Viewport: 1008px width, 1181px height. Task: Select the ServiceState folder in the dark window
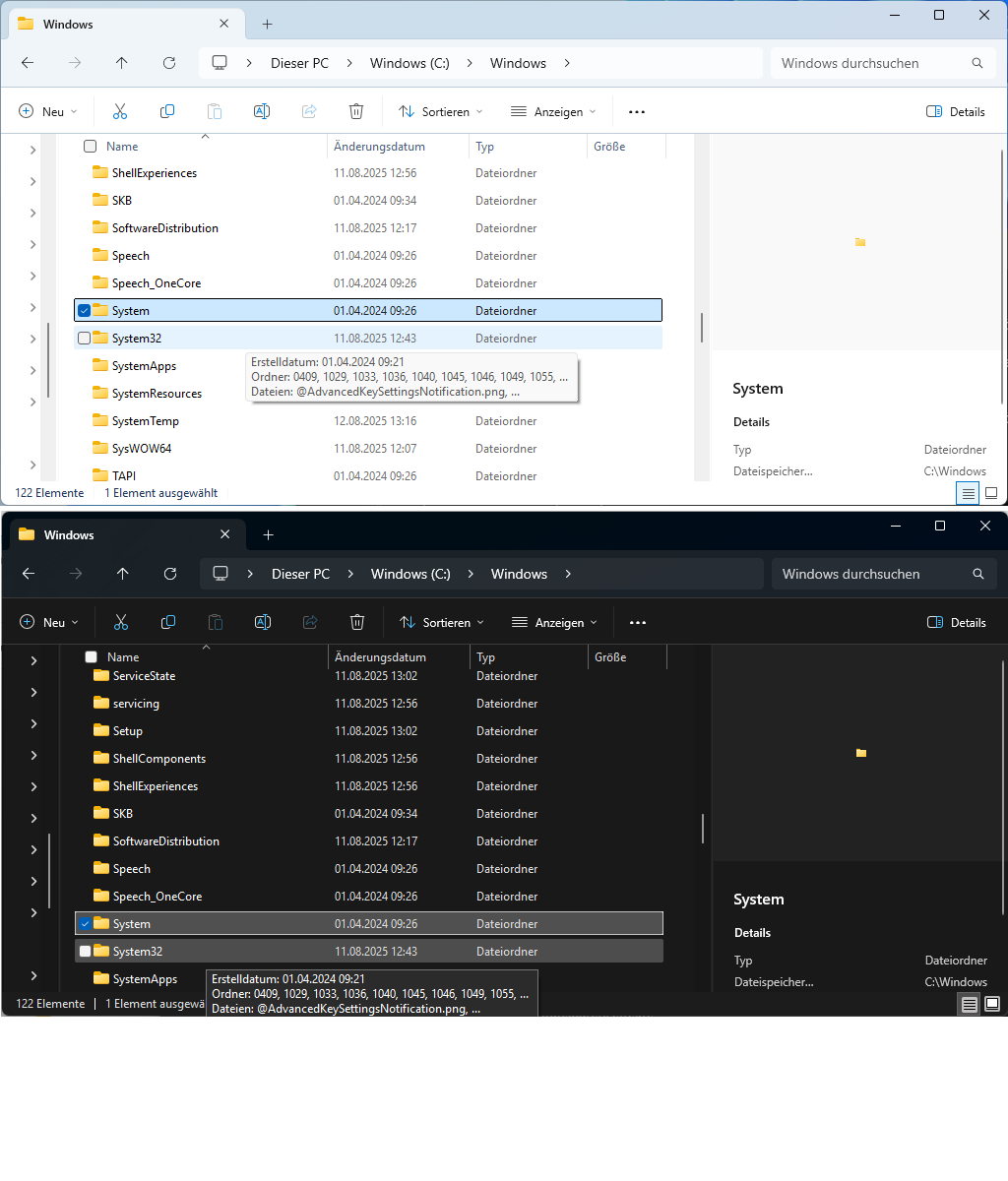[x=369, y=676]
